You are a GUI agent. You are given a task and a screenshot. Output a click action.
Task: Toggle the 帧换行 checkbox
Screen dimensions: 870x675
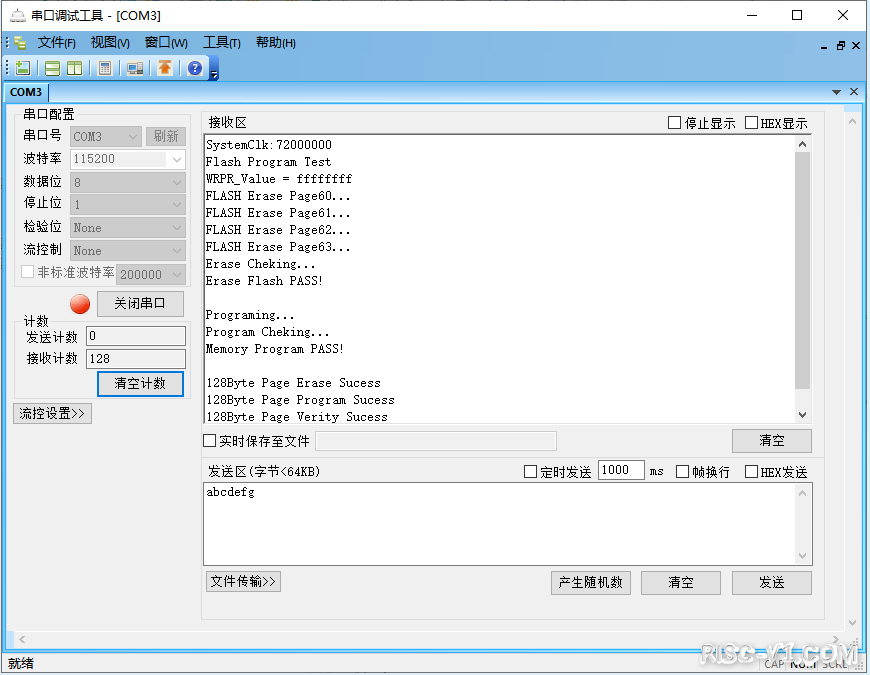click(682, 472)
